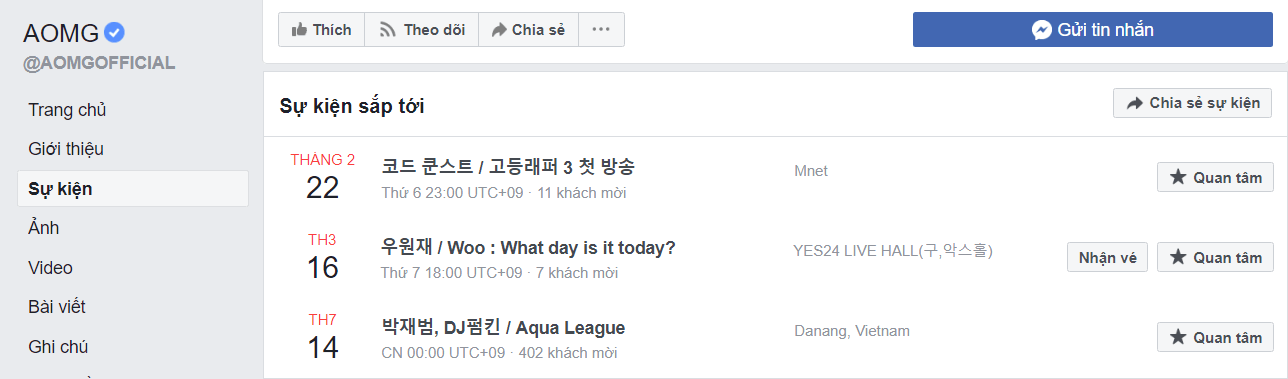1288x379 pixels.
Task: Click the Chia sẻ share button
Action: [x=528, y=30]
